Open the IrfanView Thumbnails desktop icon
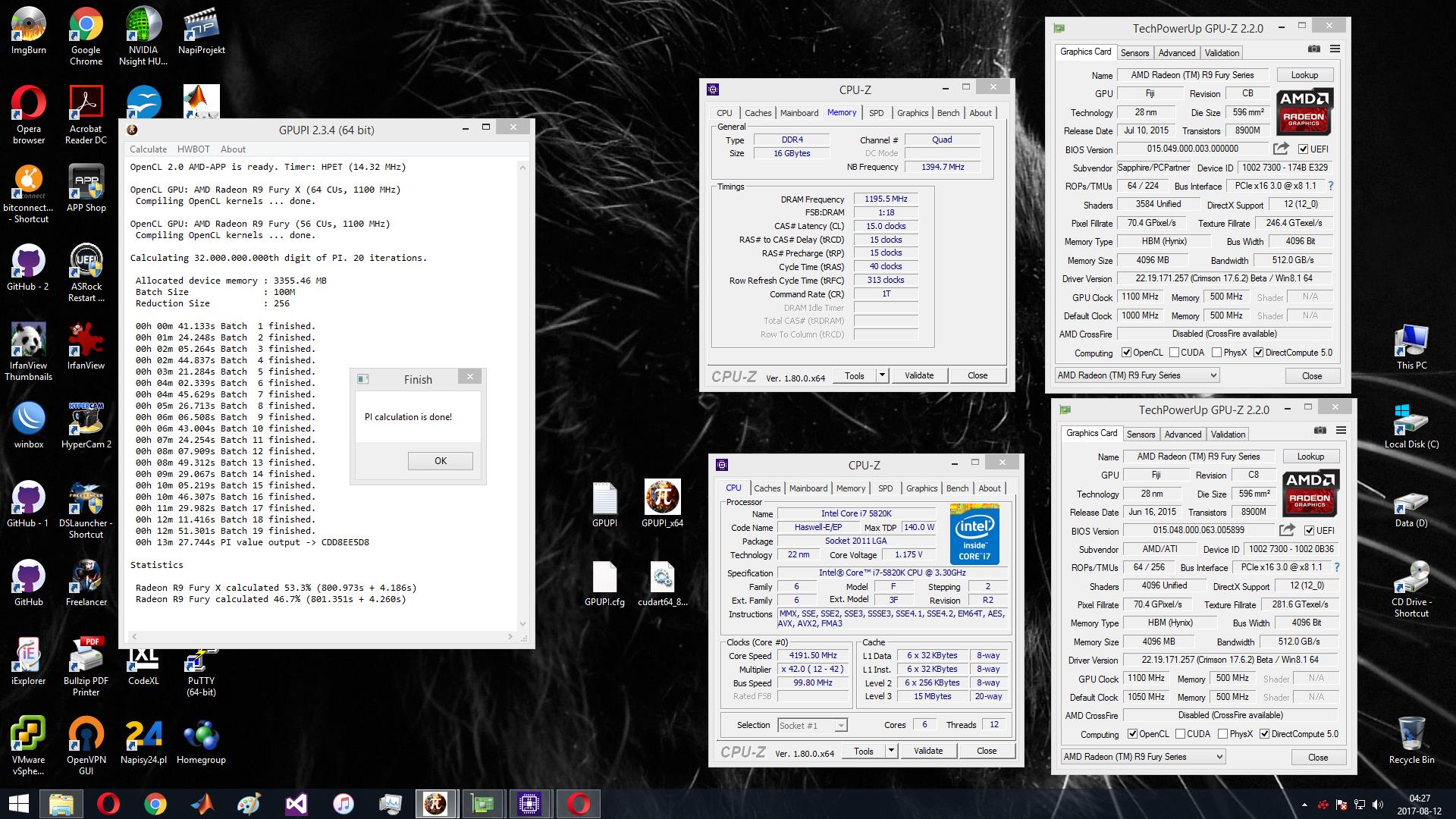Image resolution: width=1456 pixels, height=819 pixels. click(x=29, y=352)
